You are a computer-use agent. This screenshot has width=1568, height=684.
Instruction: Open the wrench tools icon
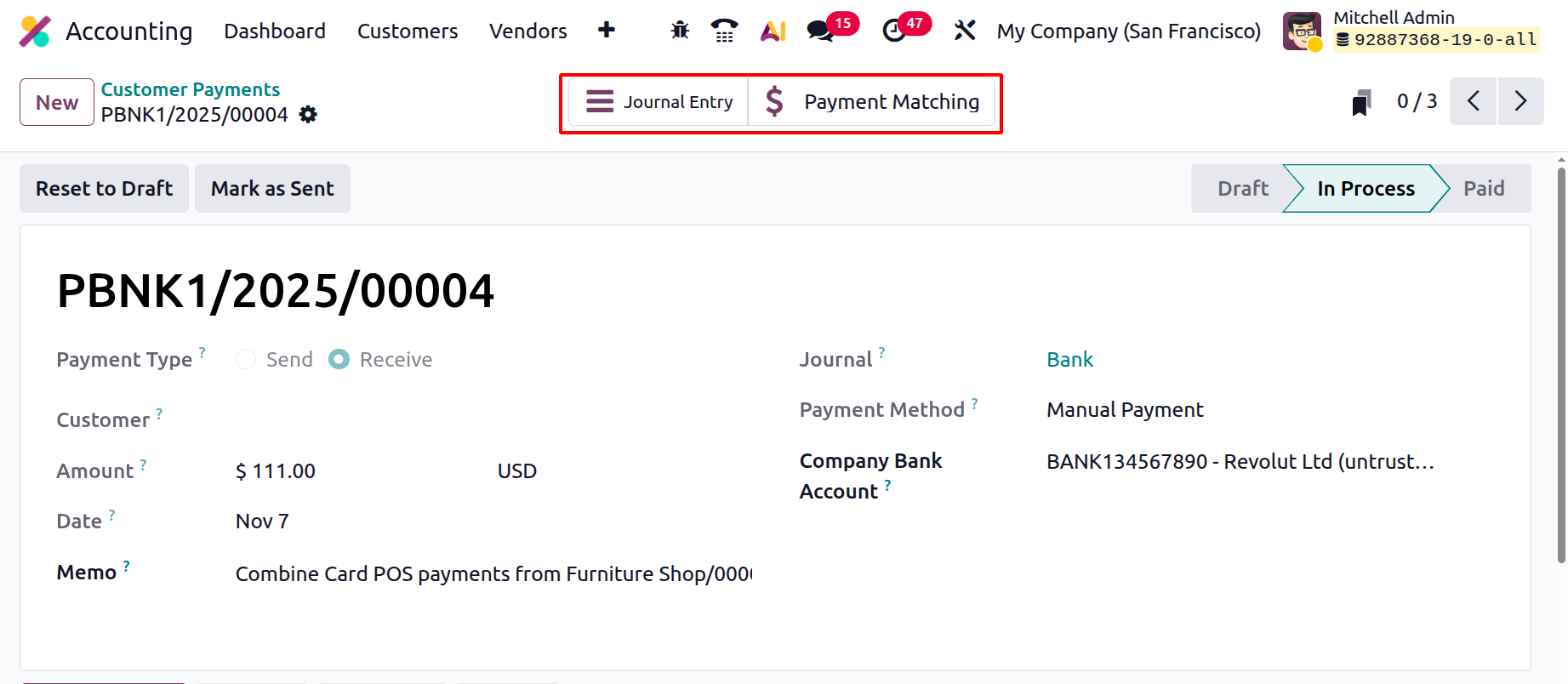964,31
